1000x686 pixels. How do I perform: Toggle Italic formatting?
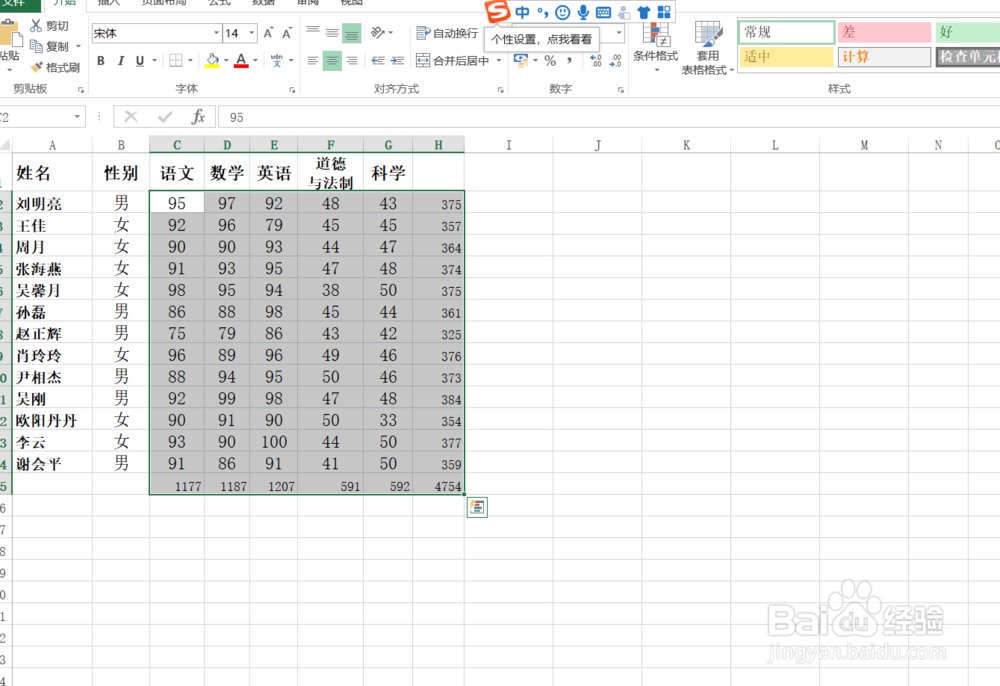click(x=121, y=61)
